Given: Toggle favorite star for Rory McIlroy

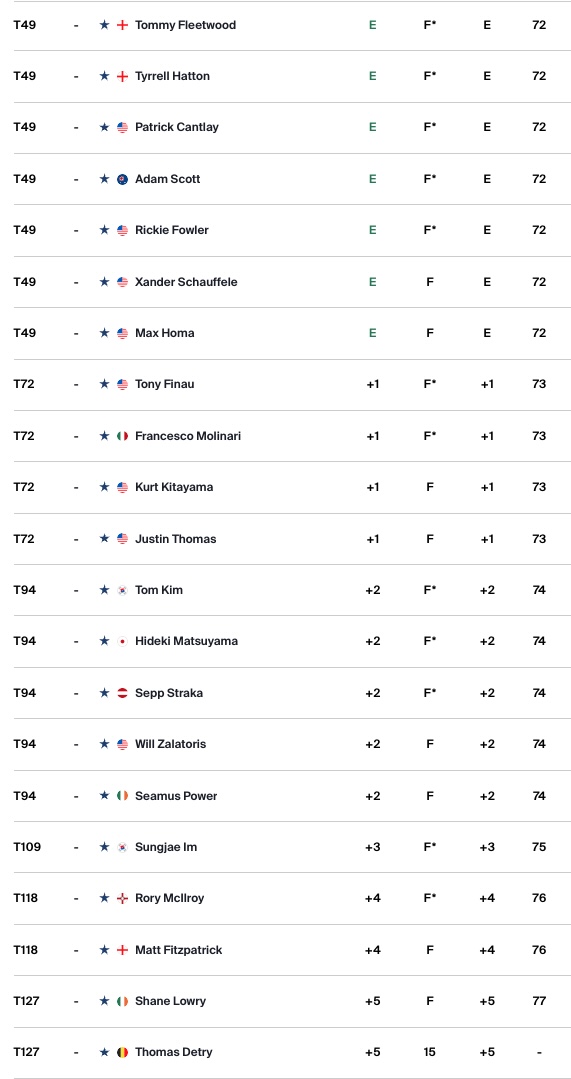Looking at the screenshot, I should pos(104,898).
